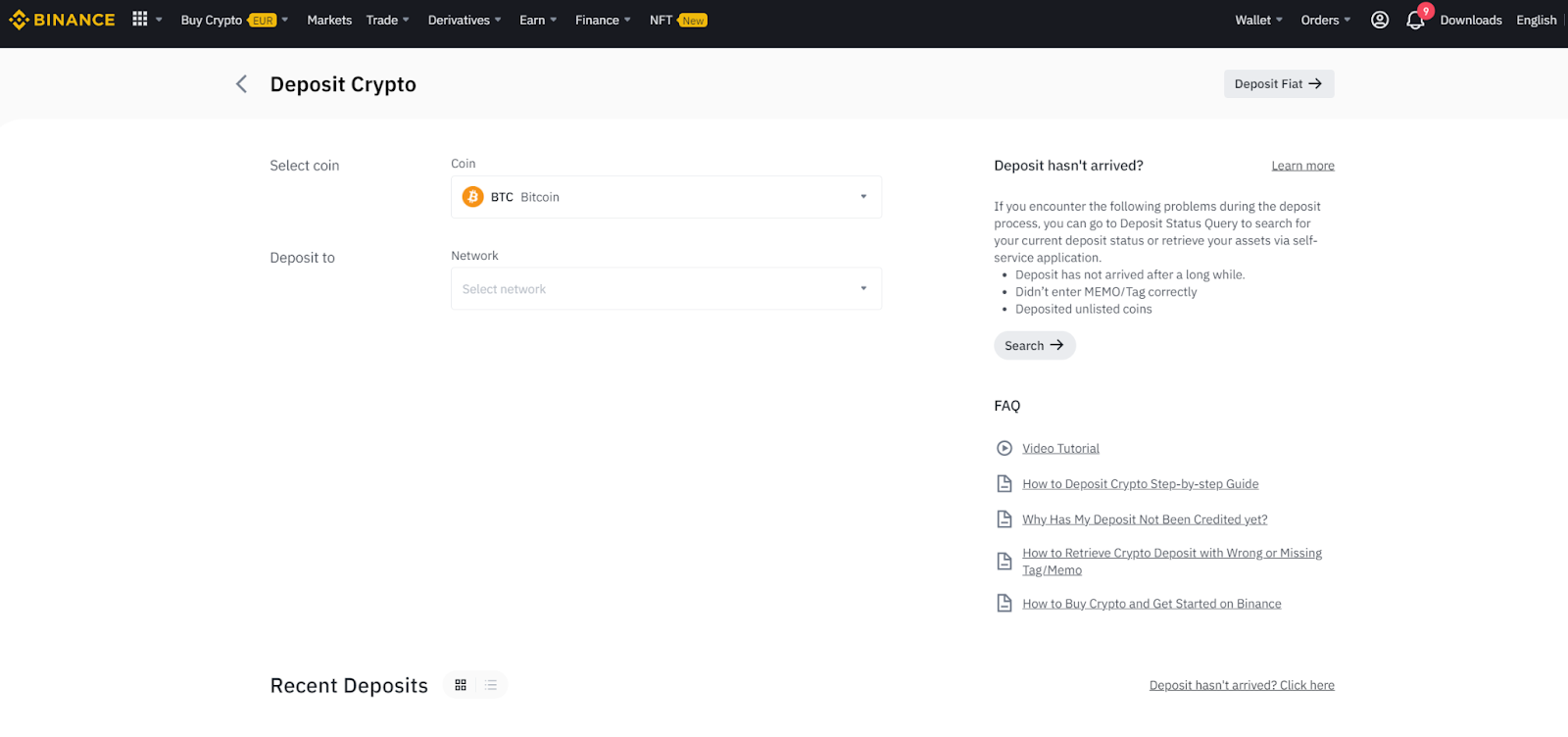Expand the Wallet menu
Screen dimensions: 1568x737
coord(1258,21)
